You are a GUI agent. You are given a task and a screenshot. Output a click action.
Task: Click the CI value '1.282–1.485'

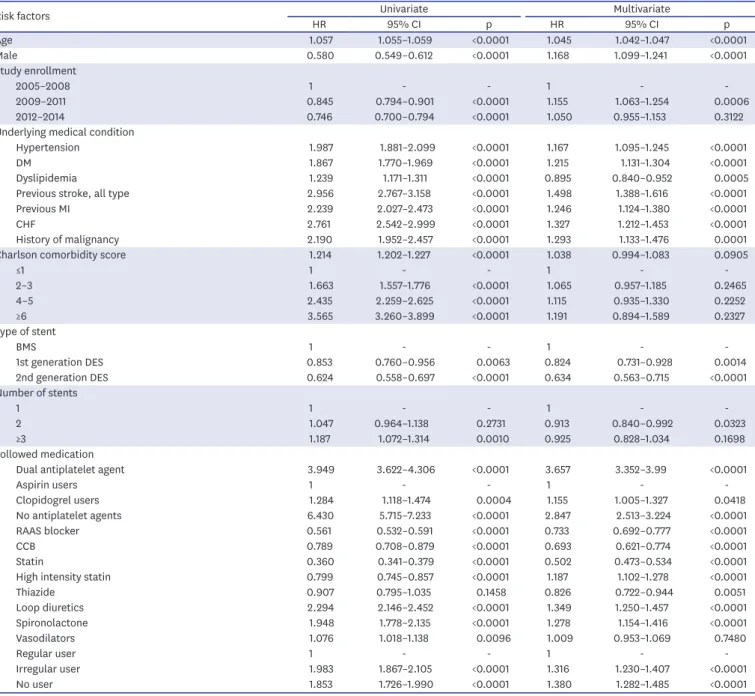click(641, 684)
